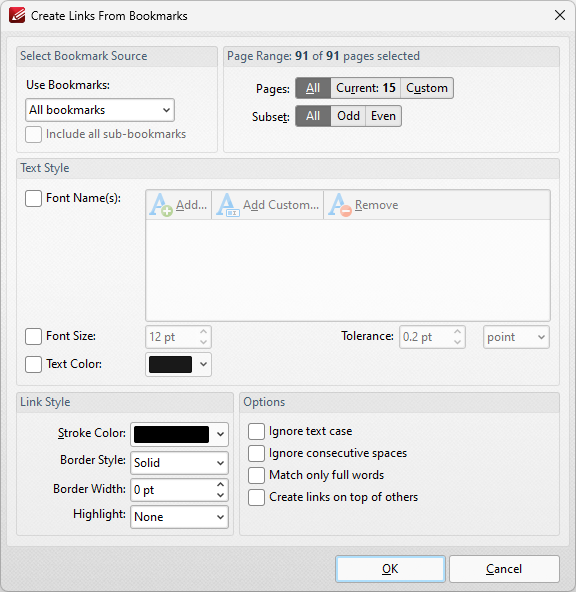The image size is (576, 592).
Task: Enable Match only full words
Action: pos(256,475)
